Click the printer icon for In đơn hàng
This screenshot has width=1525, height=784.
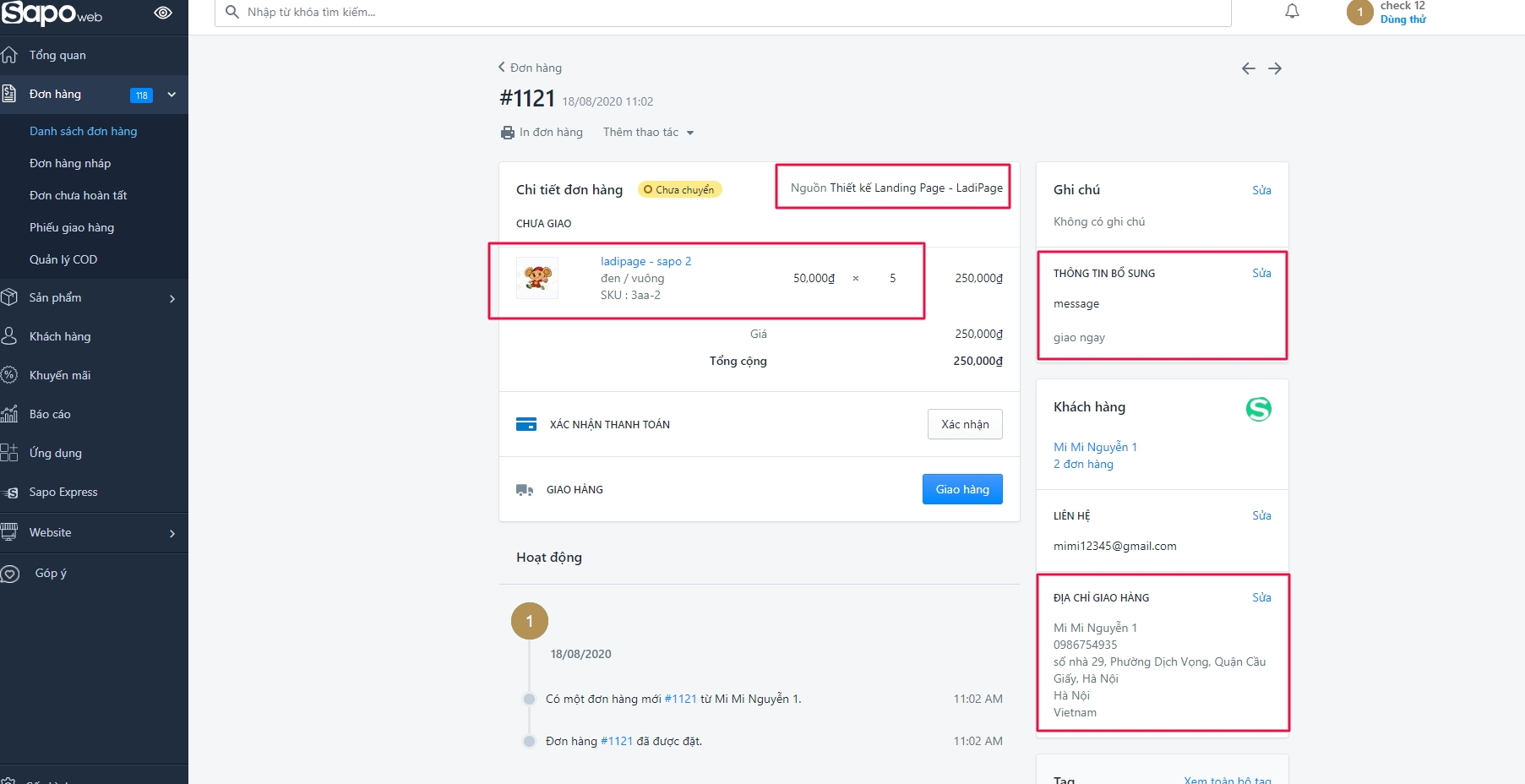(x=507, y=133)
